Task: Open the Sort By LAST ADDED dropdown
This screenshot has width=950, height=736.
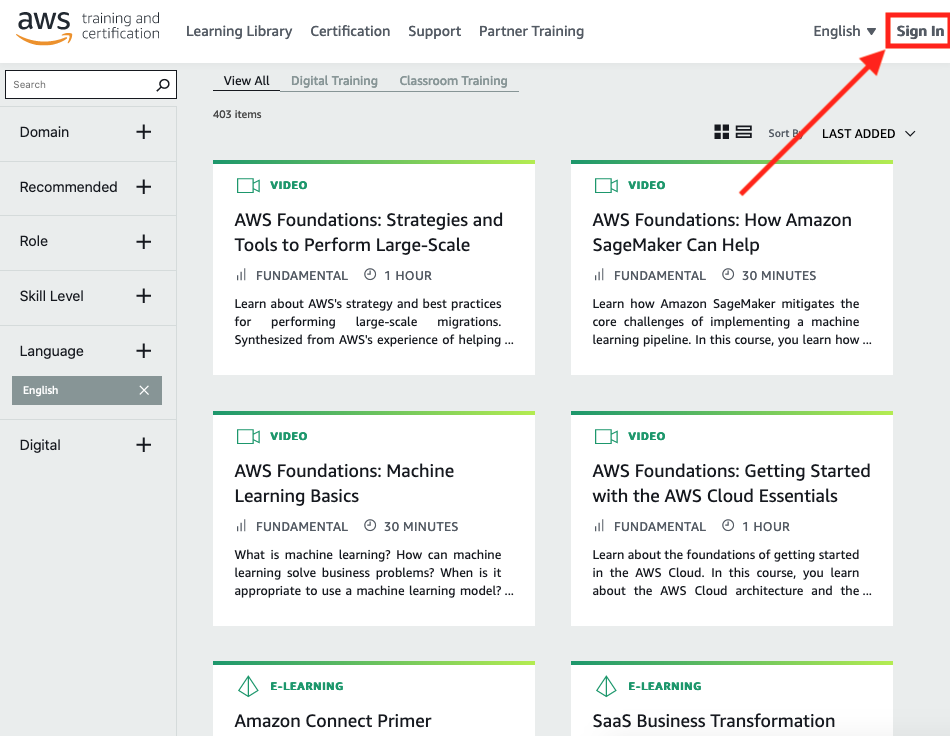Action: click(866, 133)
